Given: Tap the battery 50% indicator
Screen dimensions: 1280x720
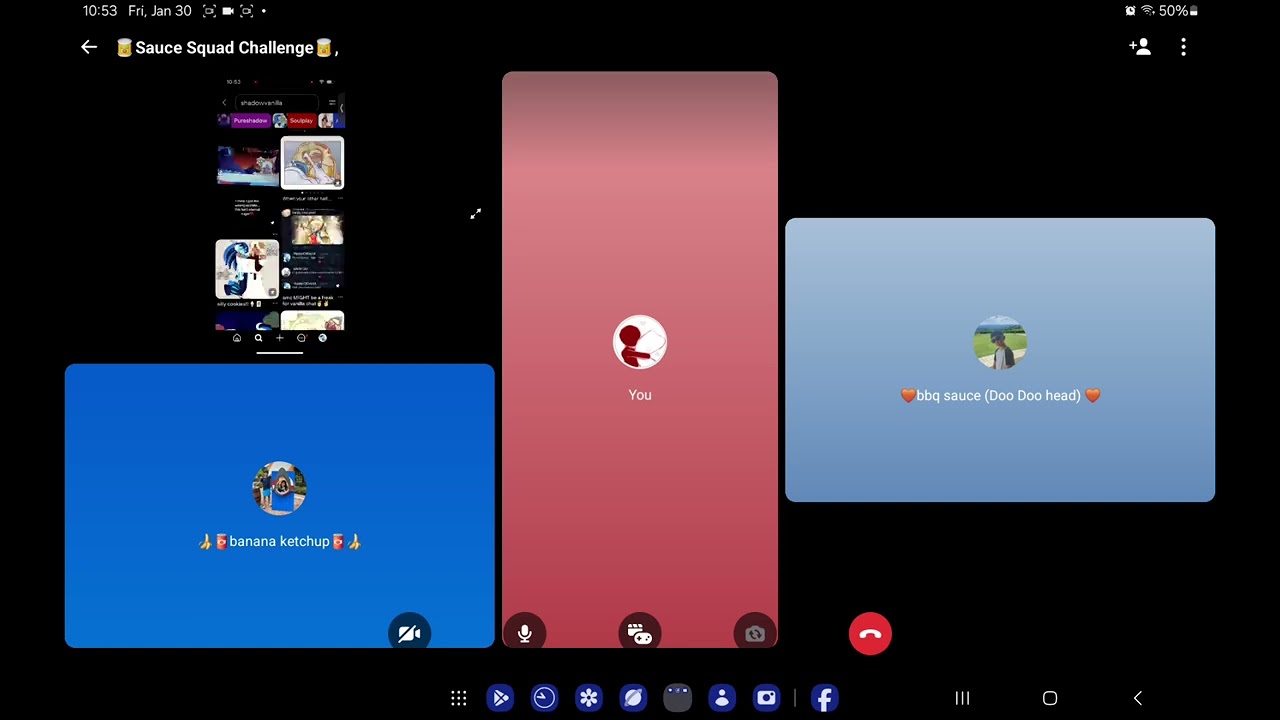Looking at the screenshot, I should coord(1178,11).
